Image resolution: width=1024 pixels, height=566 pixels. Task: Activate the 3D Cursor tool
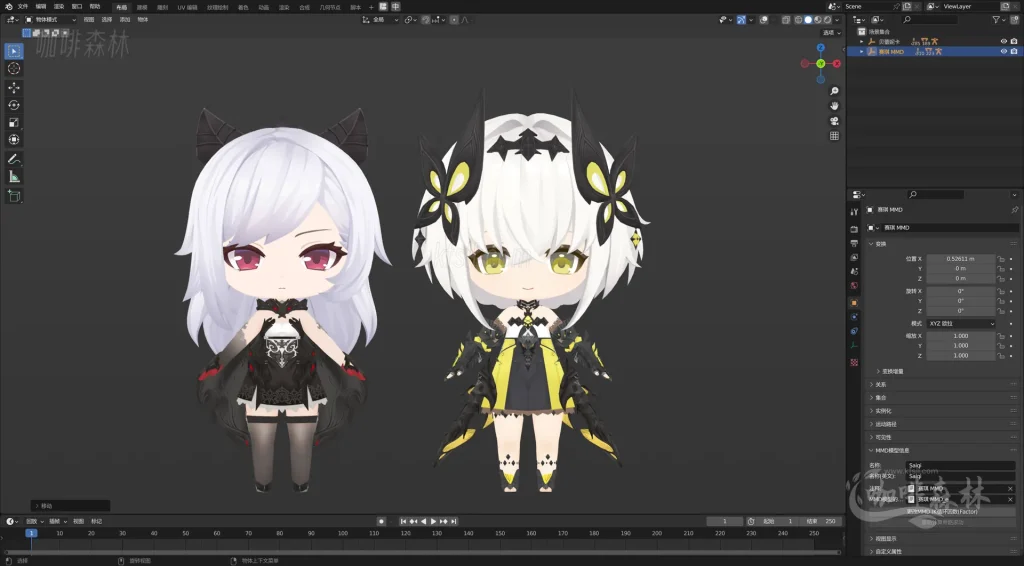point(14,69)
